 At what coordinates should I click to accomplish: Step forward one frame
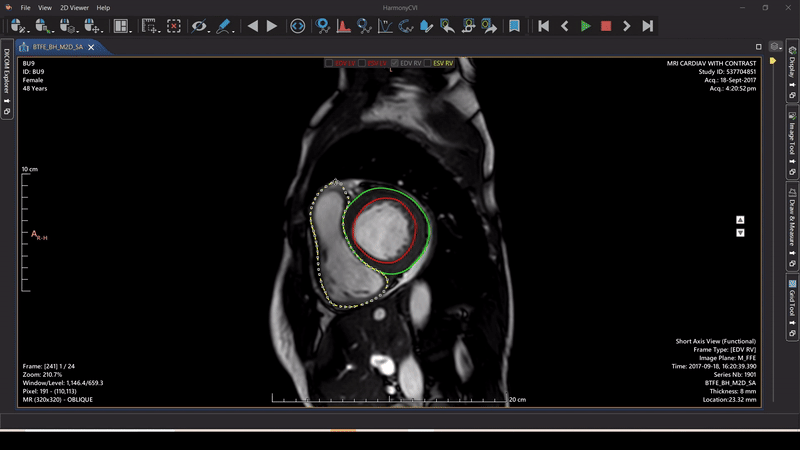coord(627,26)
